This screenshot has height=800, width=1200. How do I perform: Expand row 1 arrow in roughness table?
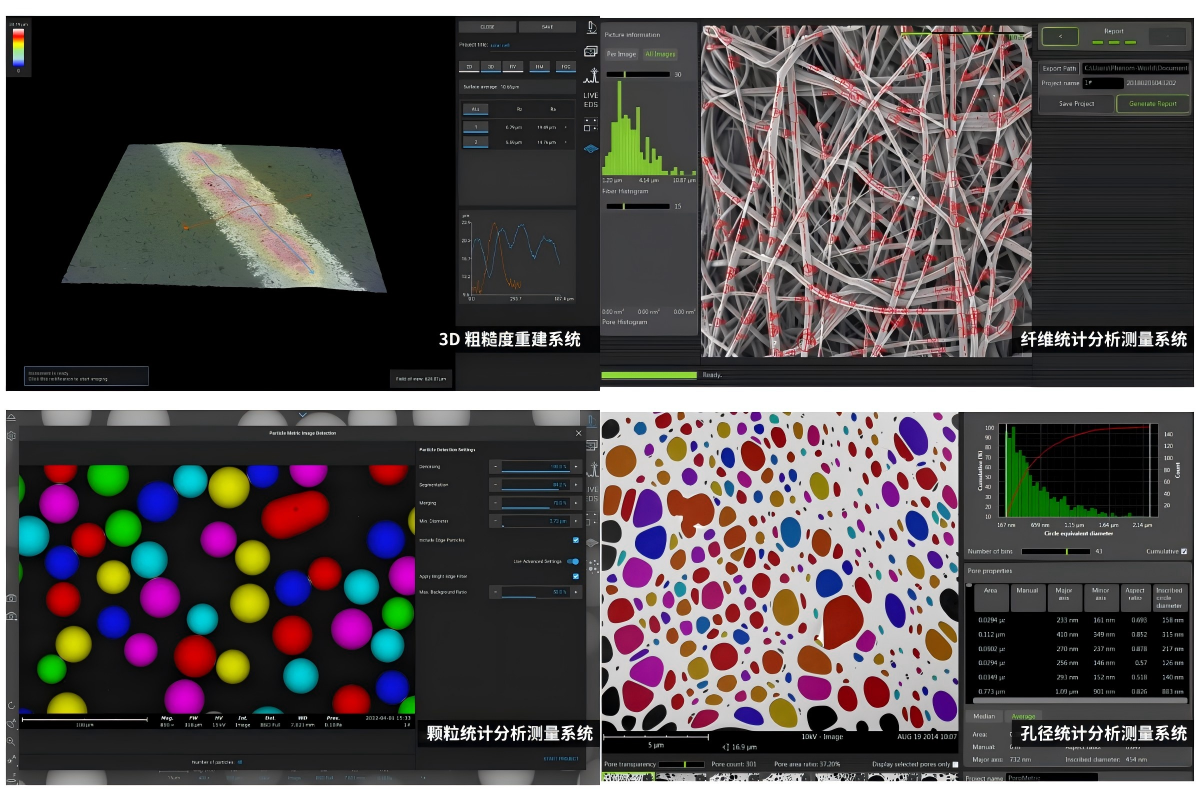point(566,127)
